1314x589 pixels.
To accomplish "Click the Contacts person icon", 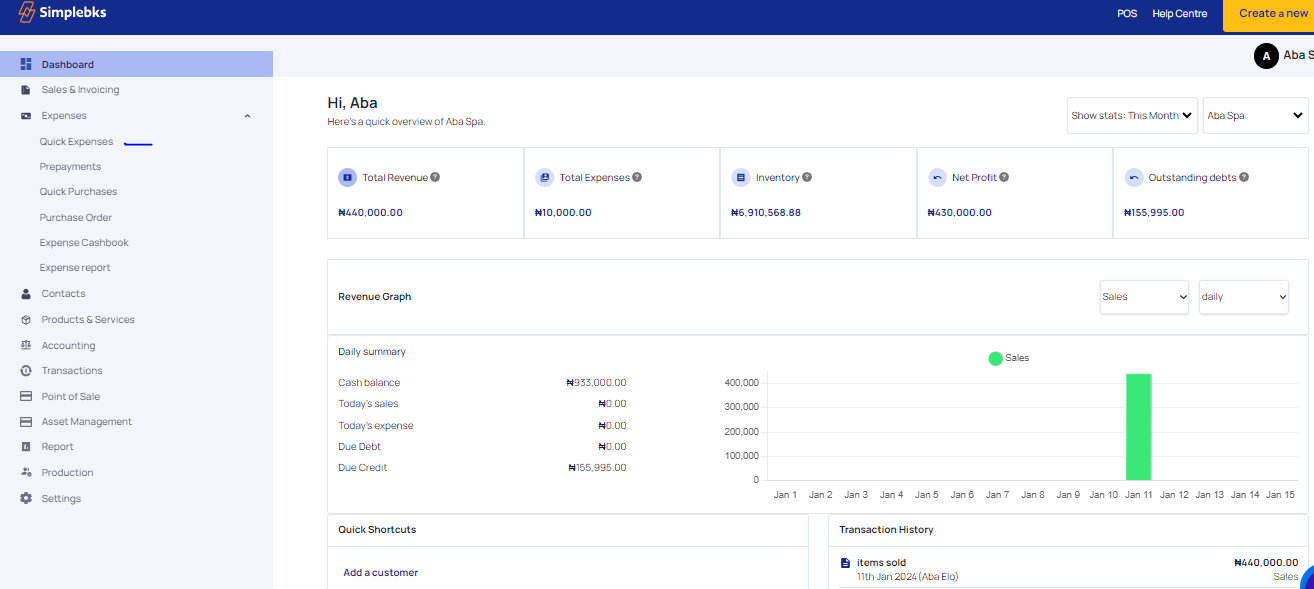I will (26, 294).
